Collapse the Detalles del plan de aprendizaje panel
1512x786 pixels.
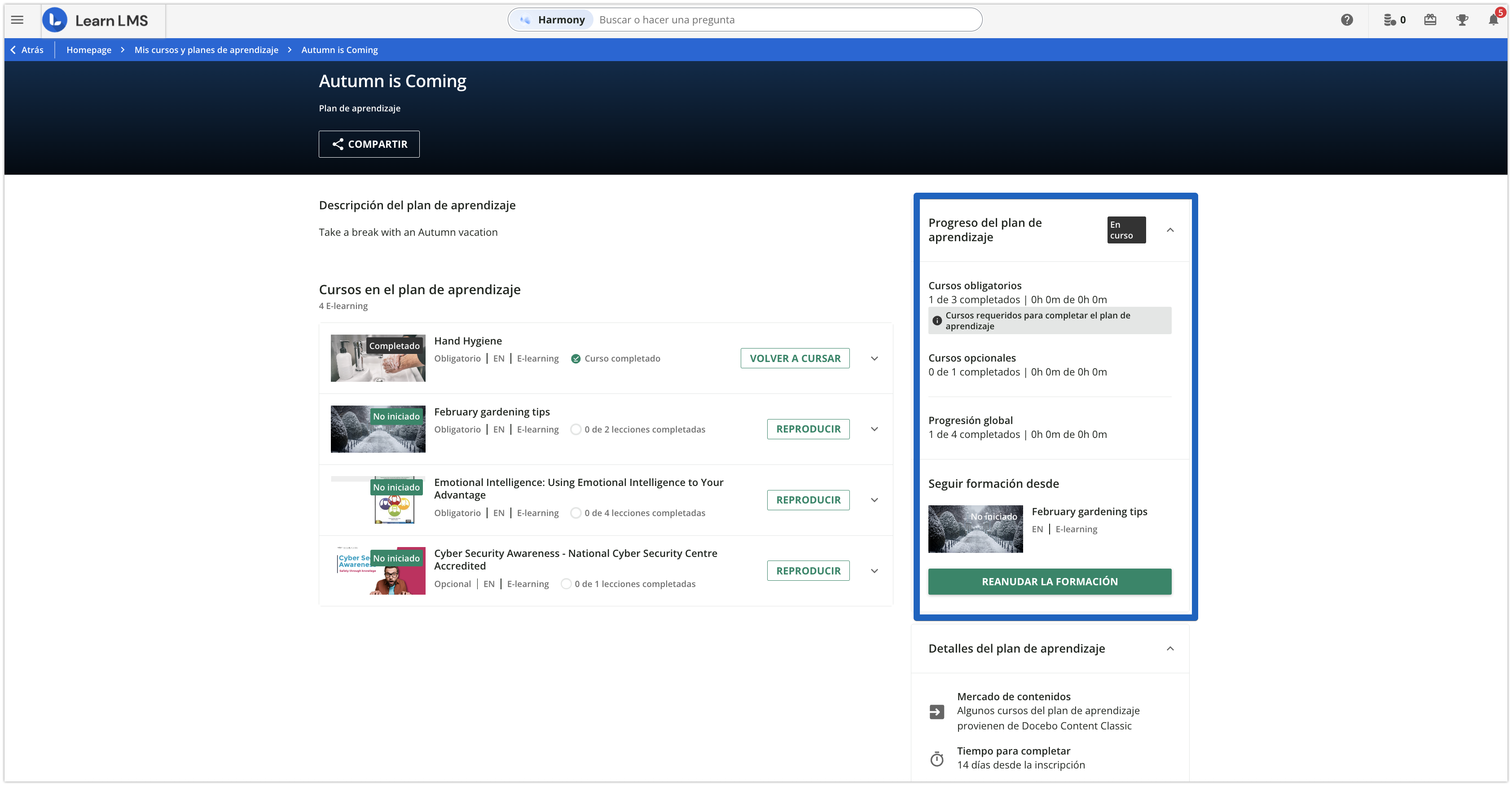pyautogui.click(x=1170, y=649)
